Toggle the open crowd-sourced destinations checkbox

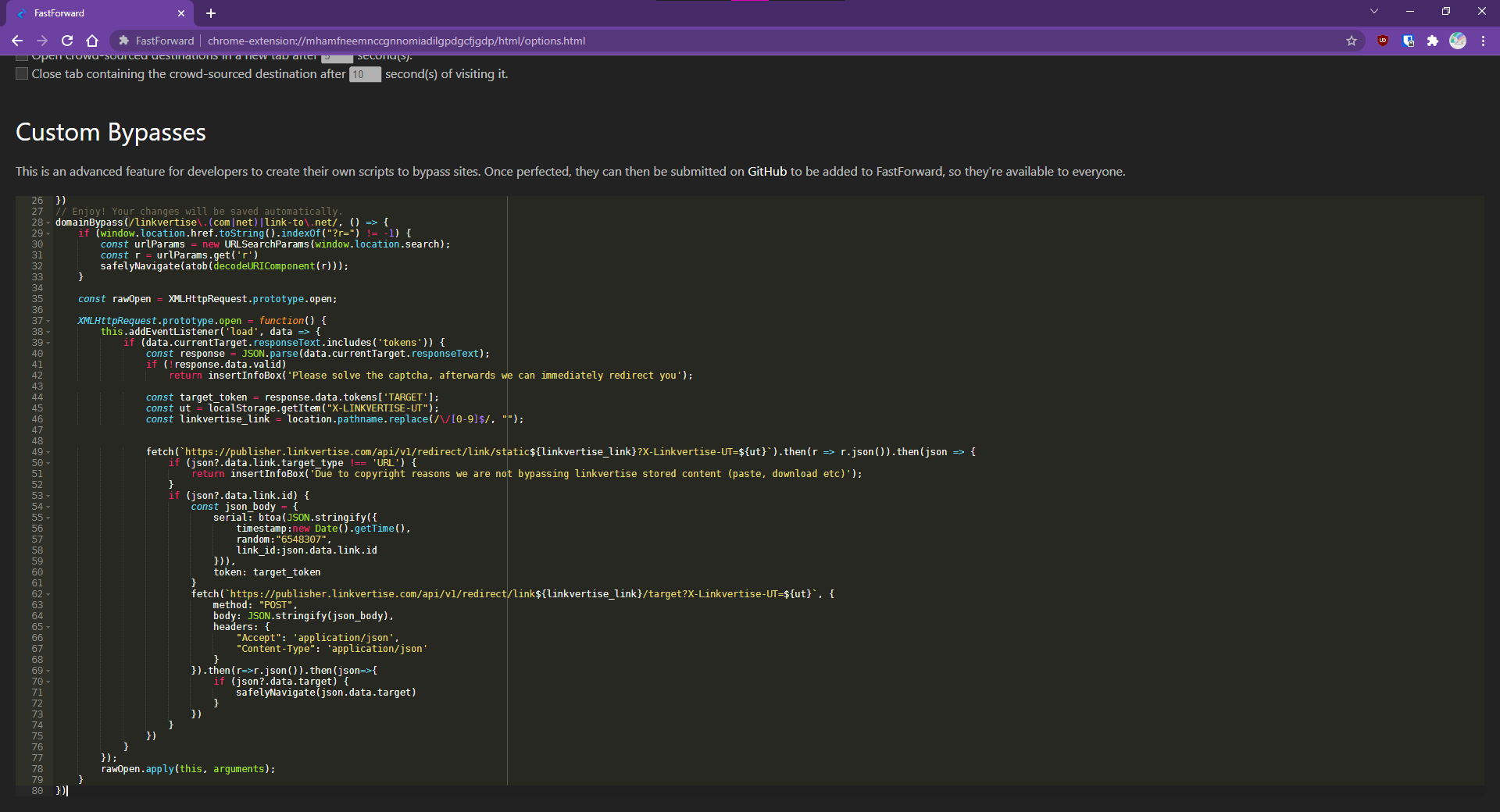click(x=22, y=57)
